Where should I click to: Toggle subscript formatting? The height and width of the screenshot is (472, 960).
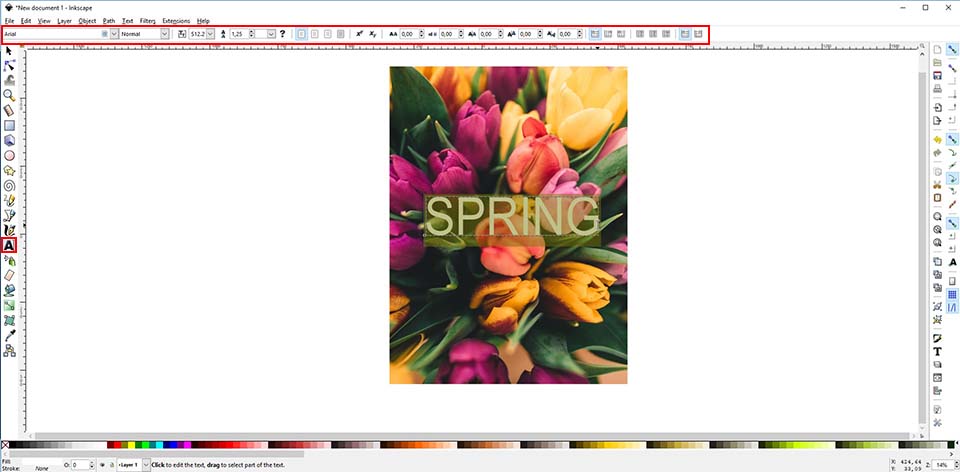[x=373, y=34]
